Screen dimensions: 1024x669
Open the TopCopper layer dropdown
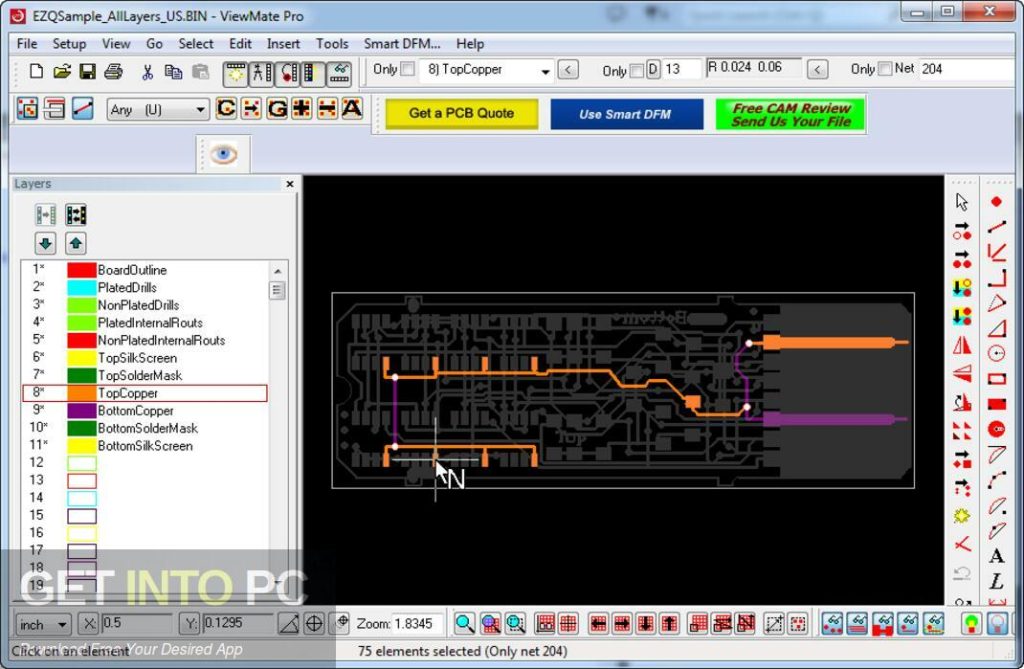pos(545,71)
